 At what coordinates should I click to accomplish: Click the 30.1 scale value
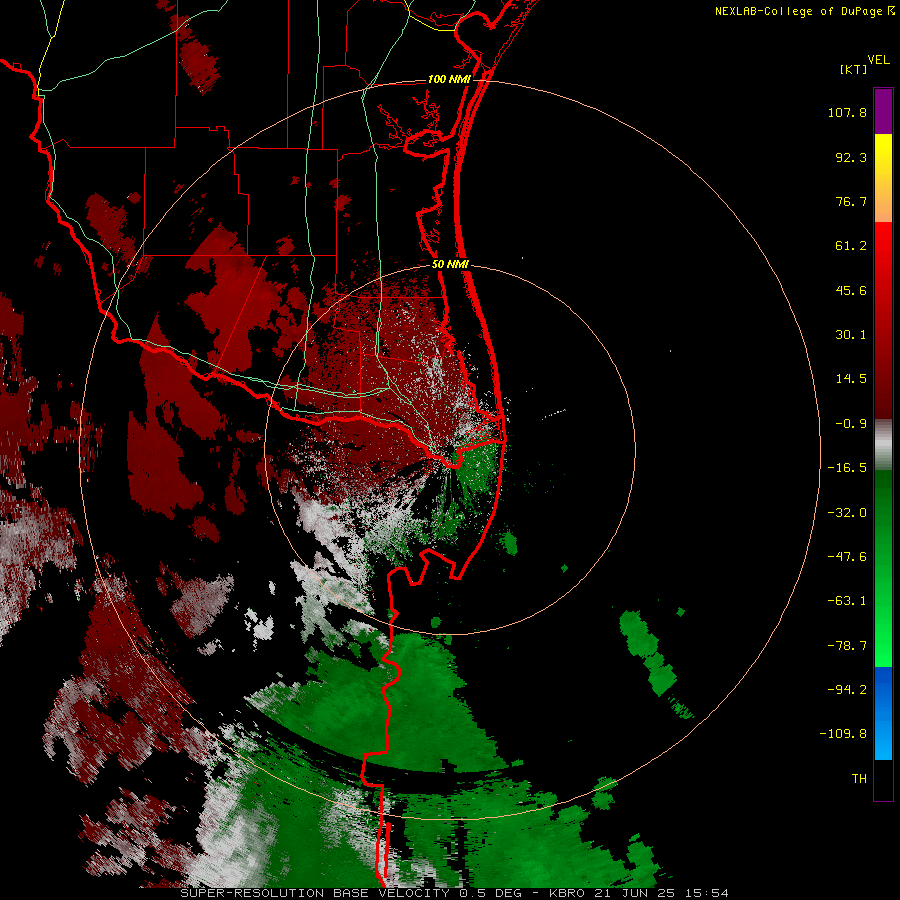851,335
